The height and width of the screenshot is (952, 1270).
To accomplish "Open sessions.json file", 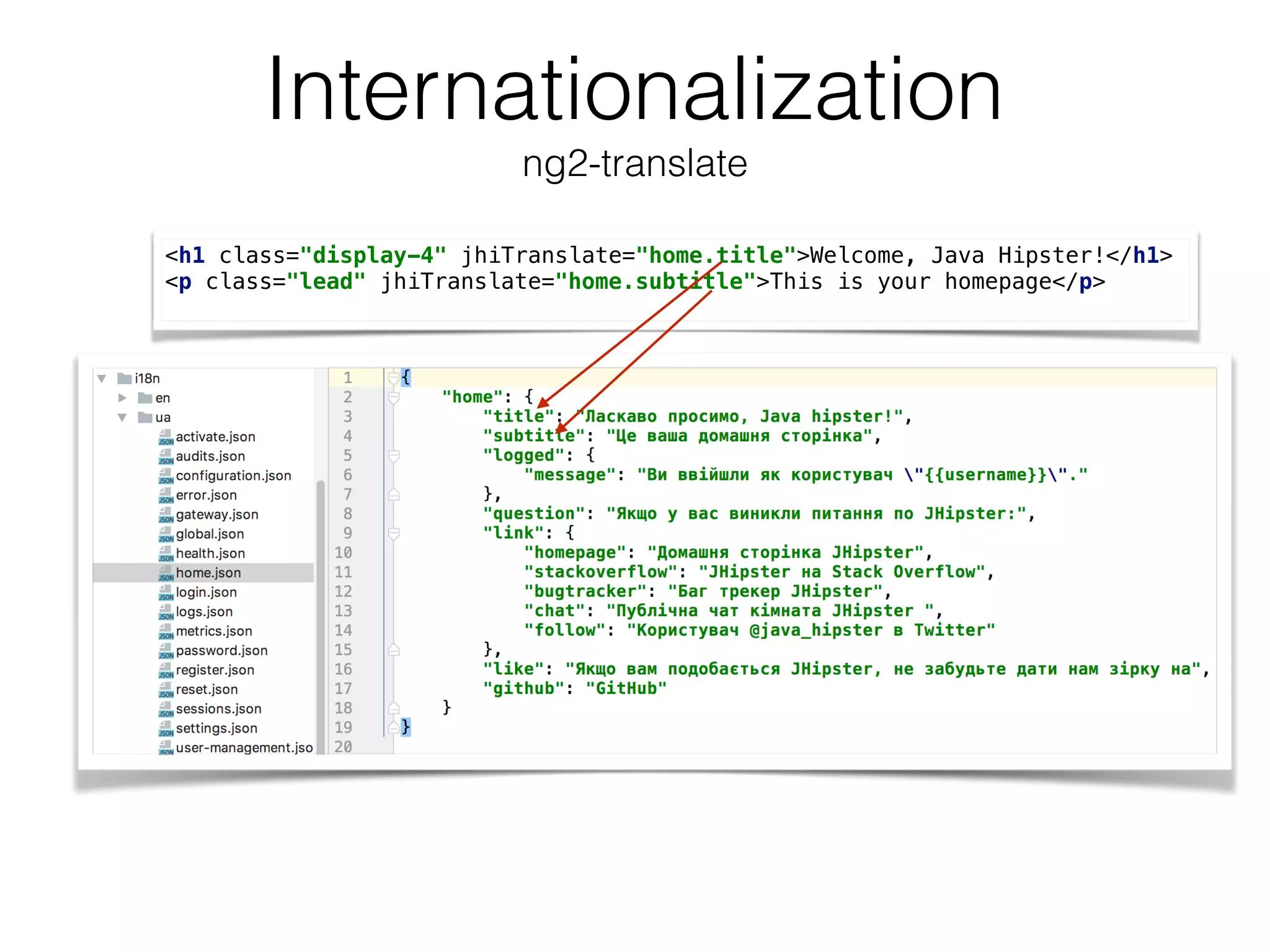I will coord(218,709).
